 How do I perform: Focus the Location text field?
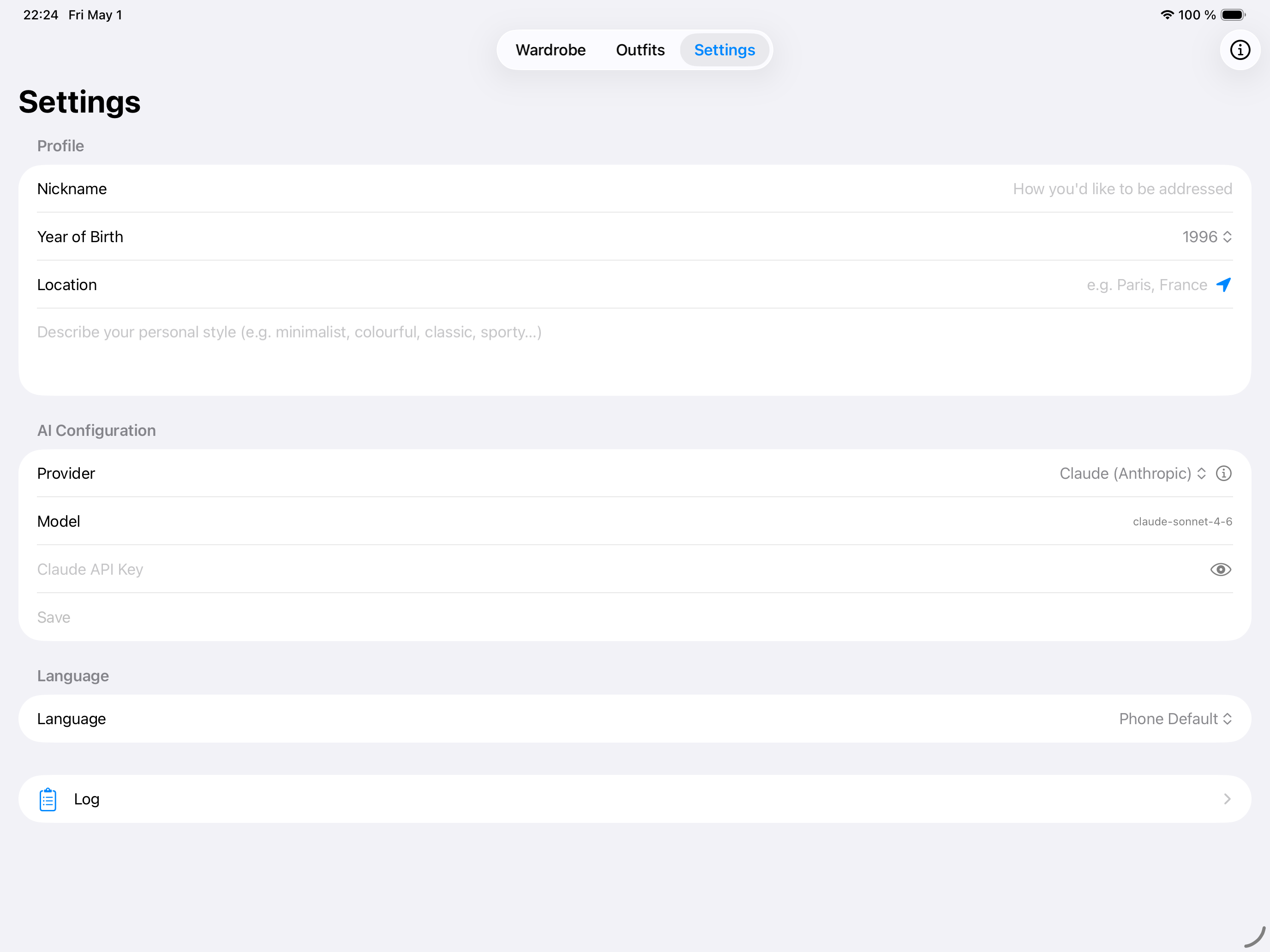click(1147, 285)
